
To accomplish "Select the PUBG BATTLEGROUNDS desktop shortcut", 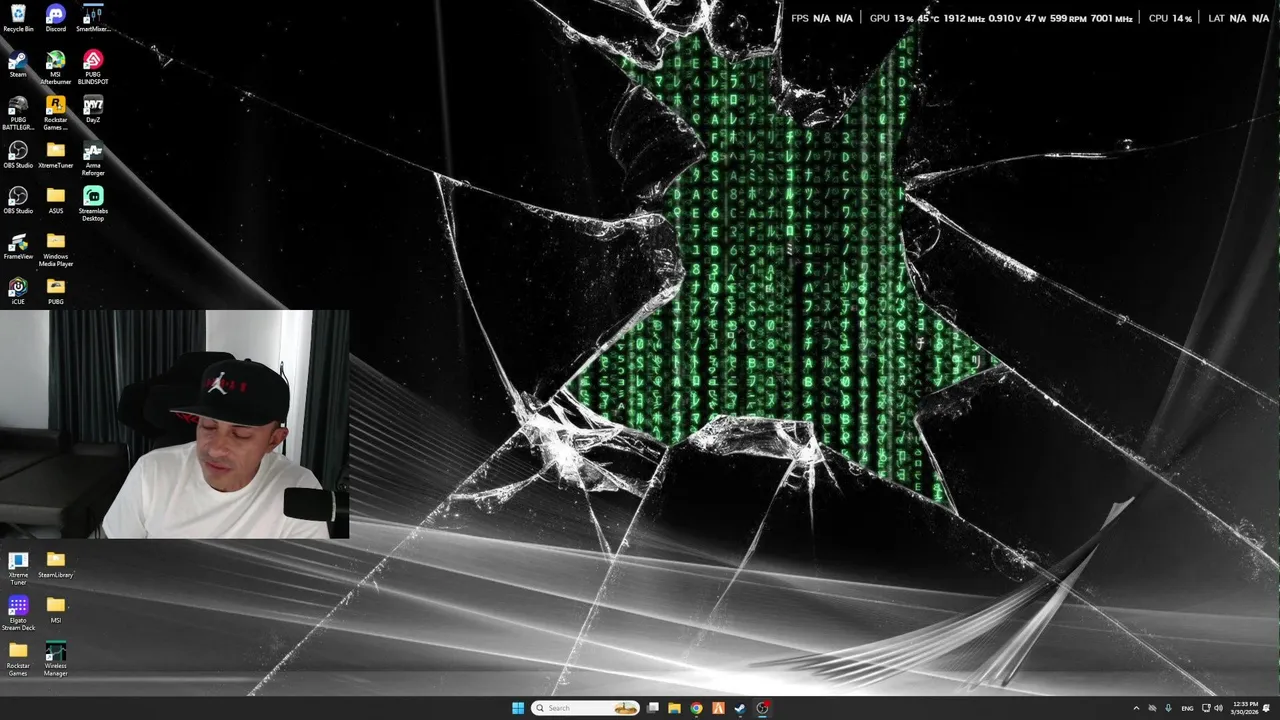I will 18,113.
